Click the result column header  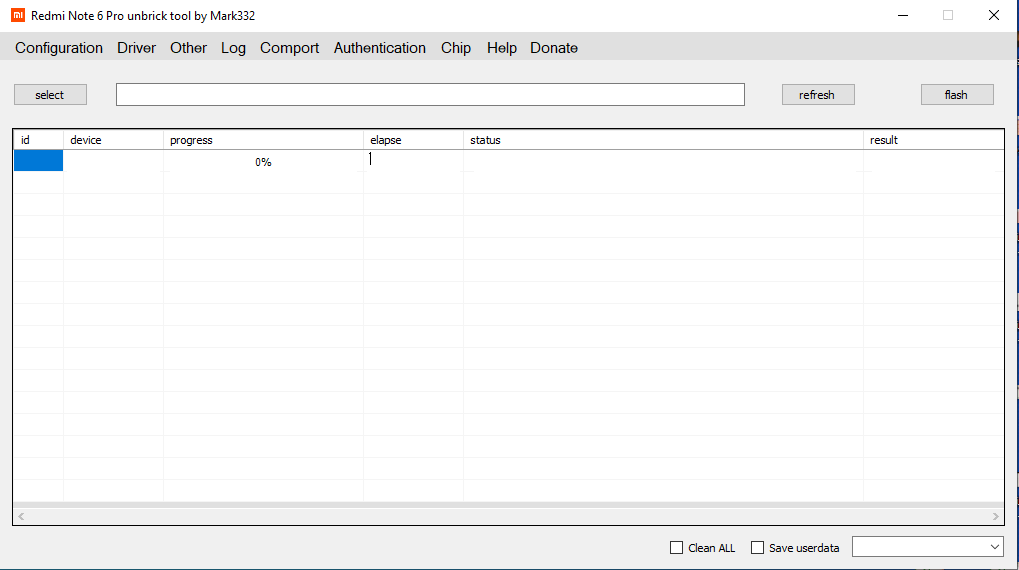[934, 140]
